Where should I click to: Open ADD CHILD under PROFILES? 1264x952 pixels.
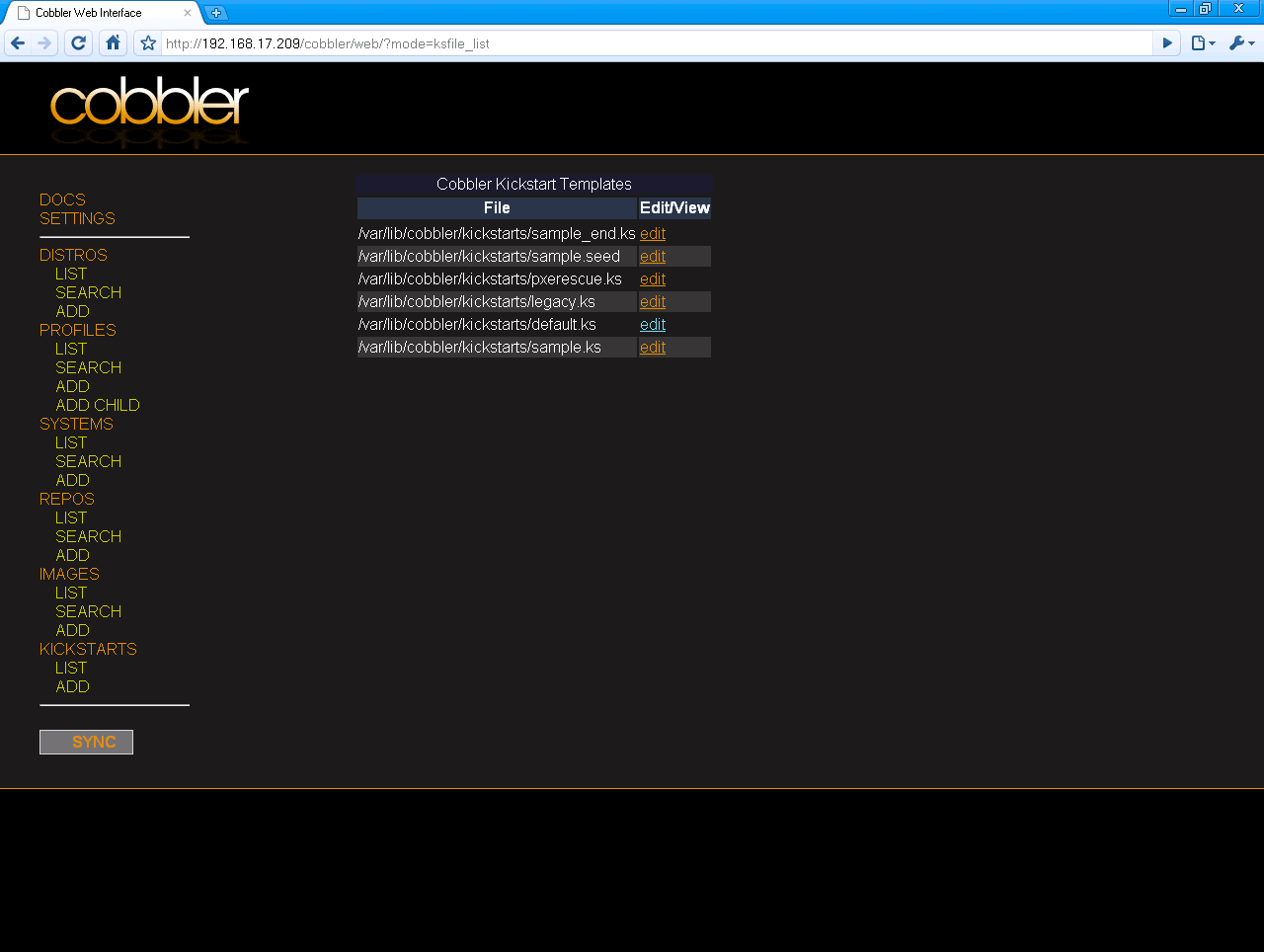98,405
